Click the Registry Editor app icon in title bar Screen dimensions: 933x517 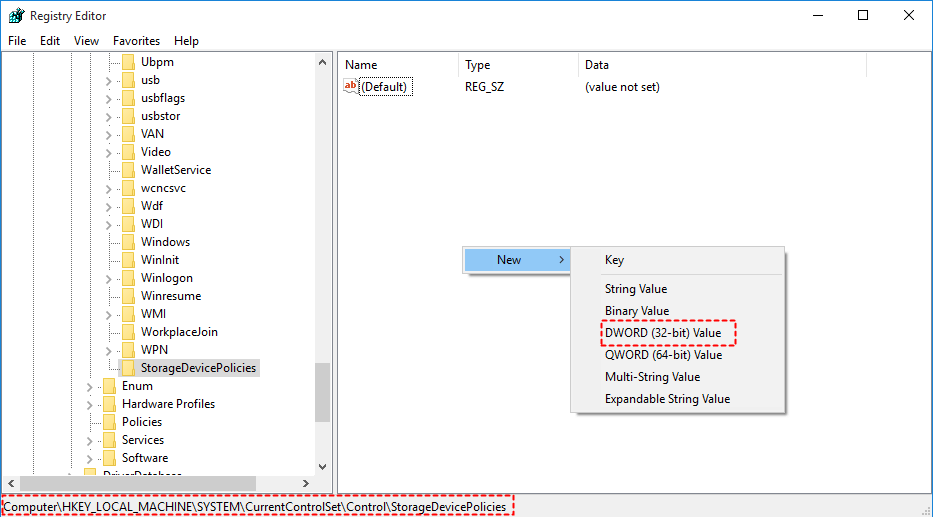(x=16, y=15)
